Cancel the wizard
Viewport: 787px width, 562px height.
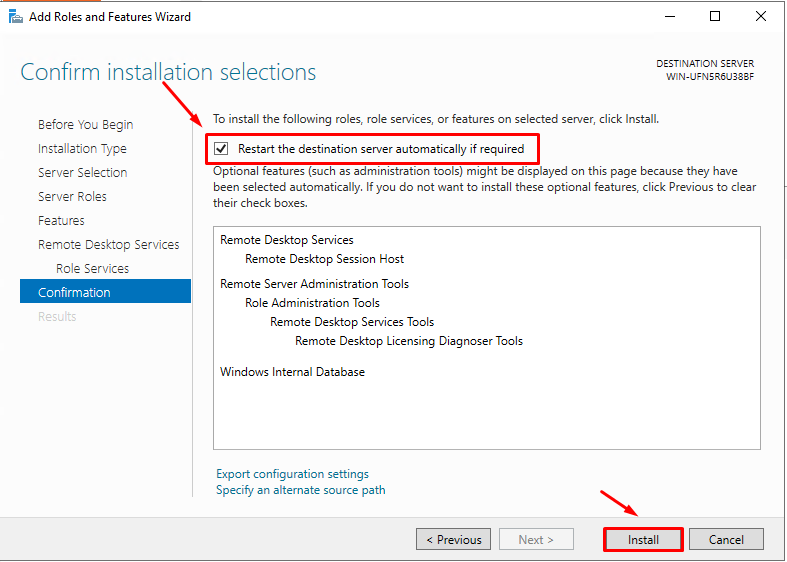tap(726, 540)
